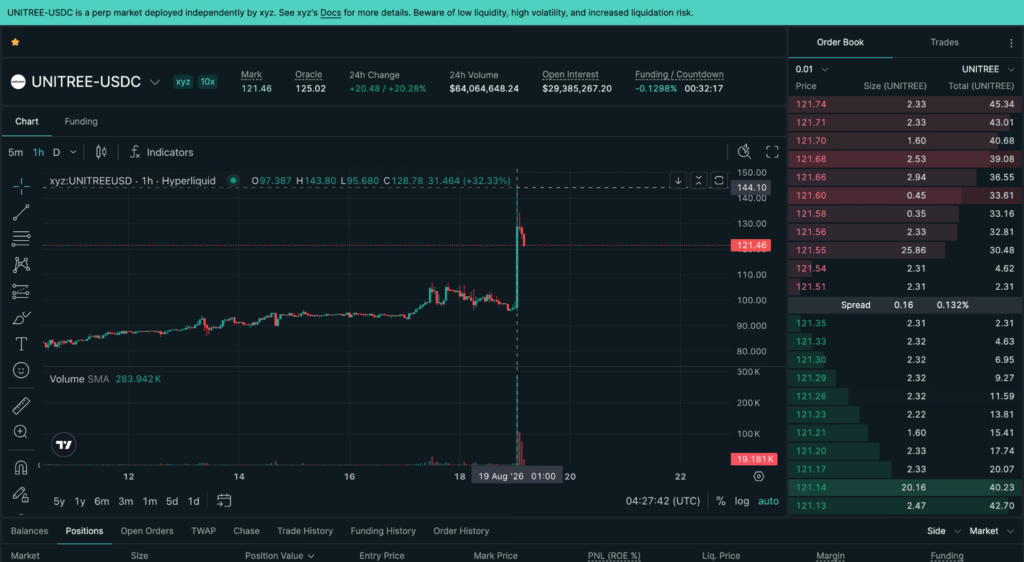This screenshot has width=1024, height=562.
Task: Open candlestick chart style selector
Action: pos(101,152)
